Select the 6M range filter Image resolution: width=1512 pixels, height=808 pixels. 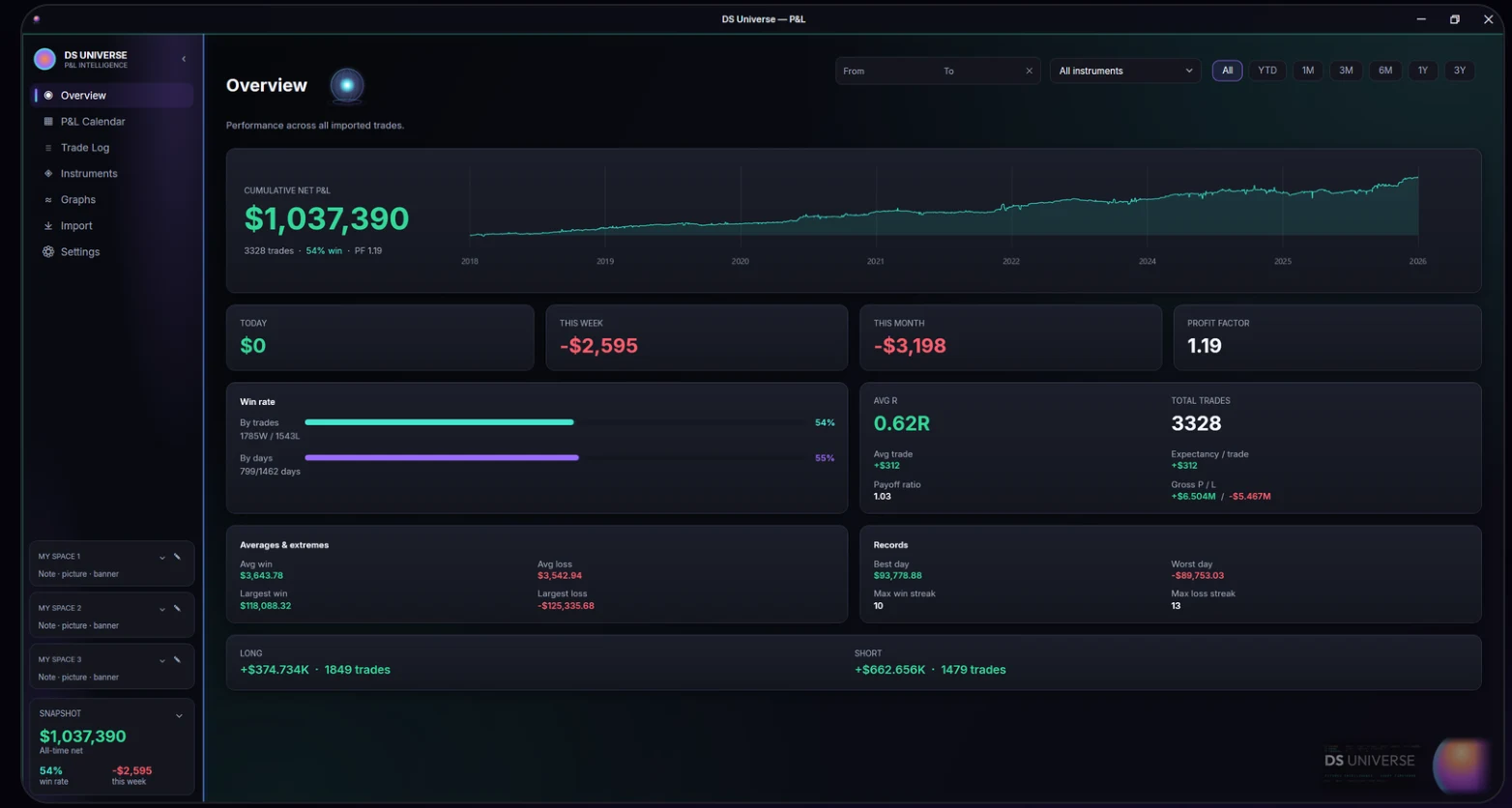(1385, 71)
